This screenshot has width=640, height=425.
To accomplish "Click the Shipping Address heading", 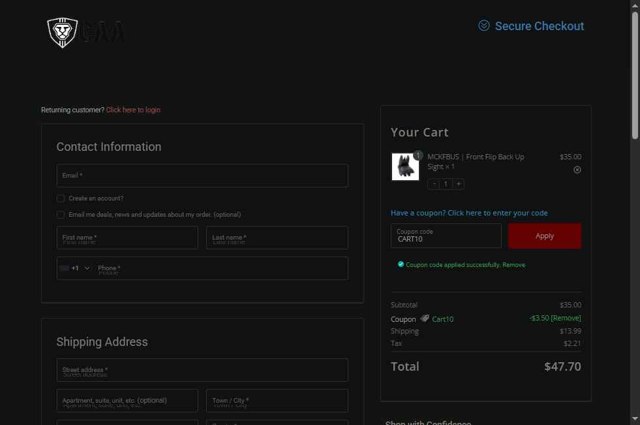I will coord(102,342).
